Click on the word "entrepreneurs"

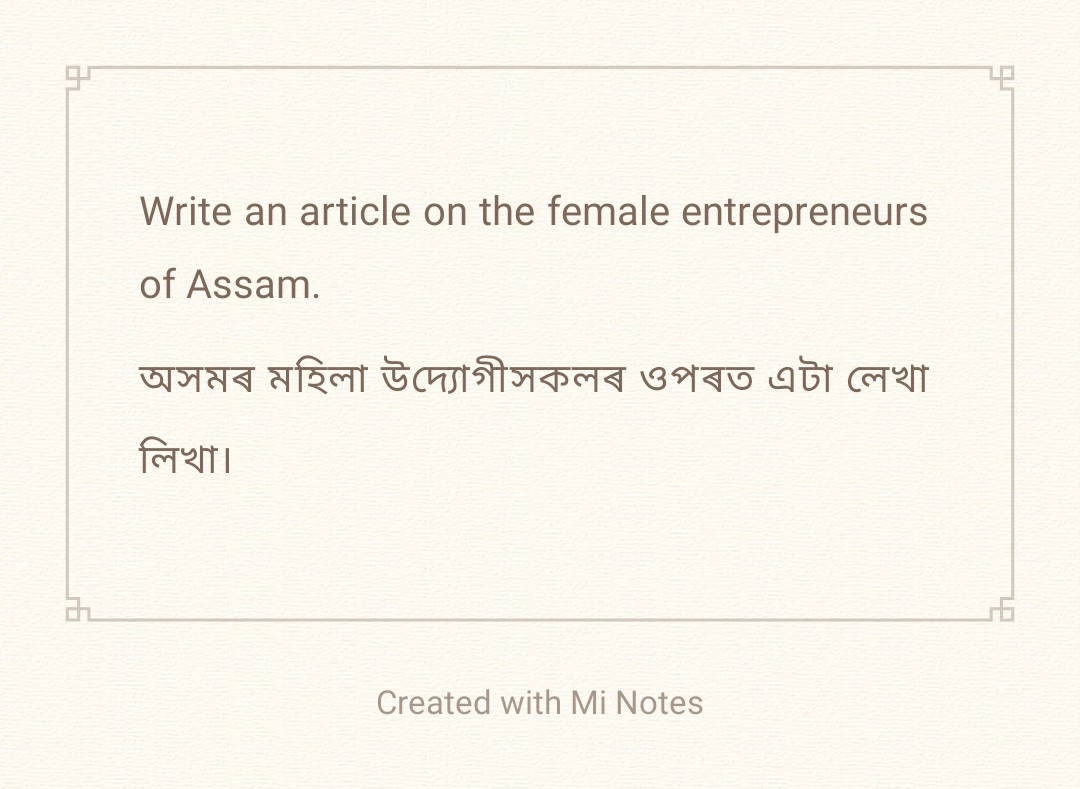[x=805, y=212]
